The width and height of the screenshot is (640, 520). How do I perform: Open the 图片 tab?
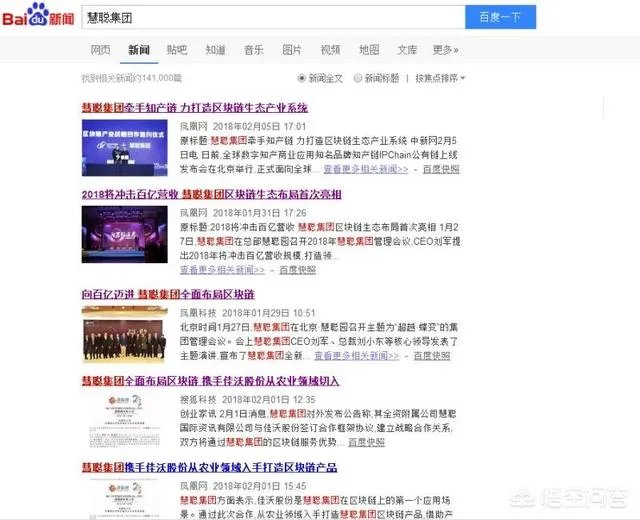click(x=292, y=50)
